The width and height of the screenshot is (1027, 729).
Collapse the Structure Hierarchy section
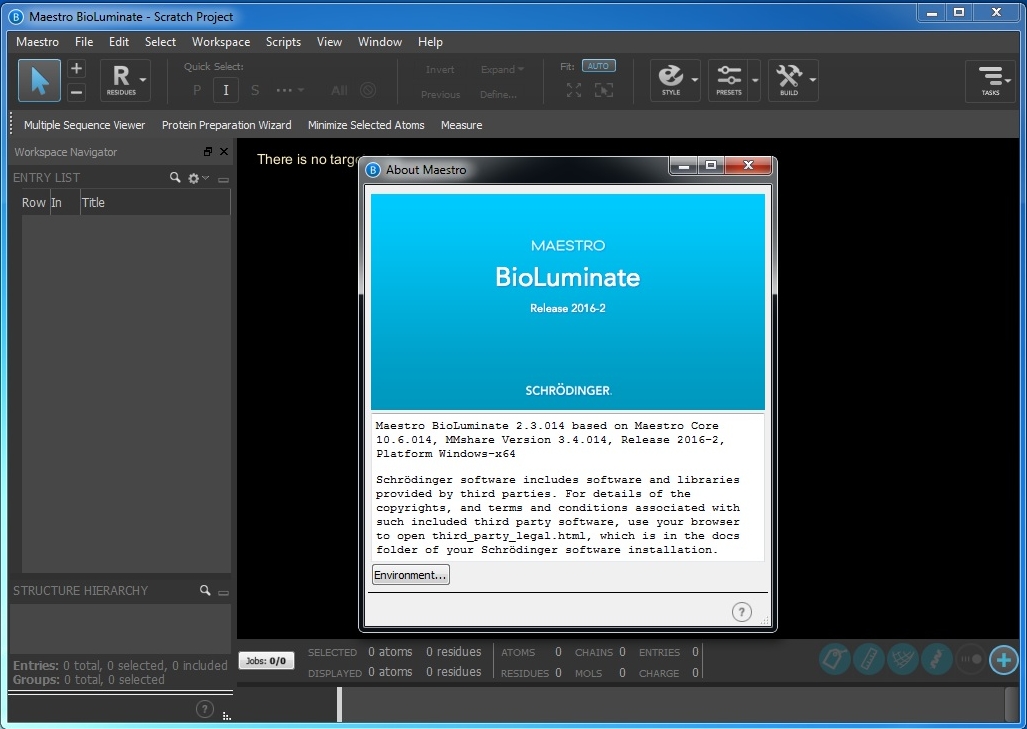(x=223, y=592)
